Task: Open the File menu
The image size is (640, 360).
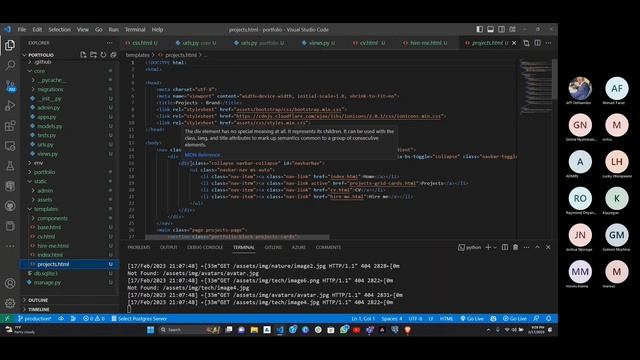Action: (22, 29)
